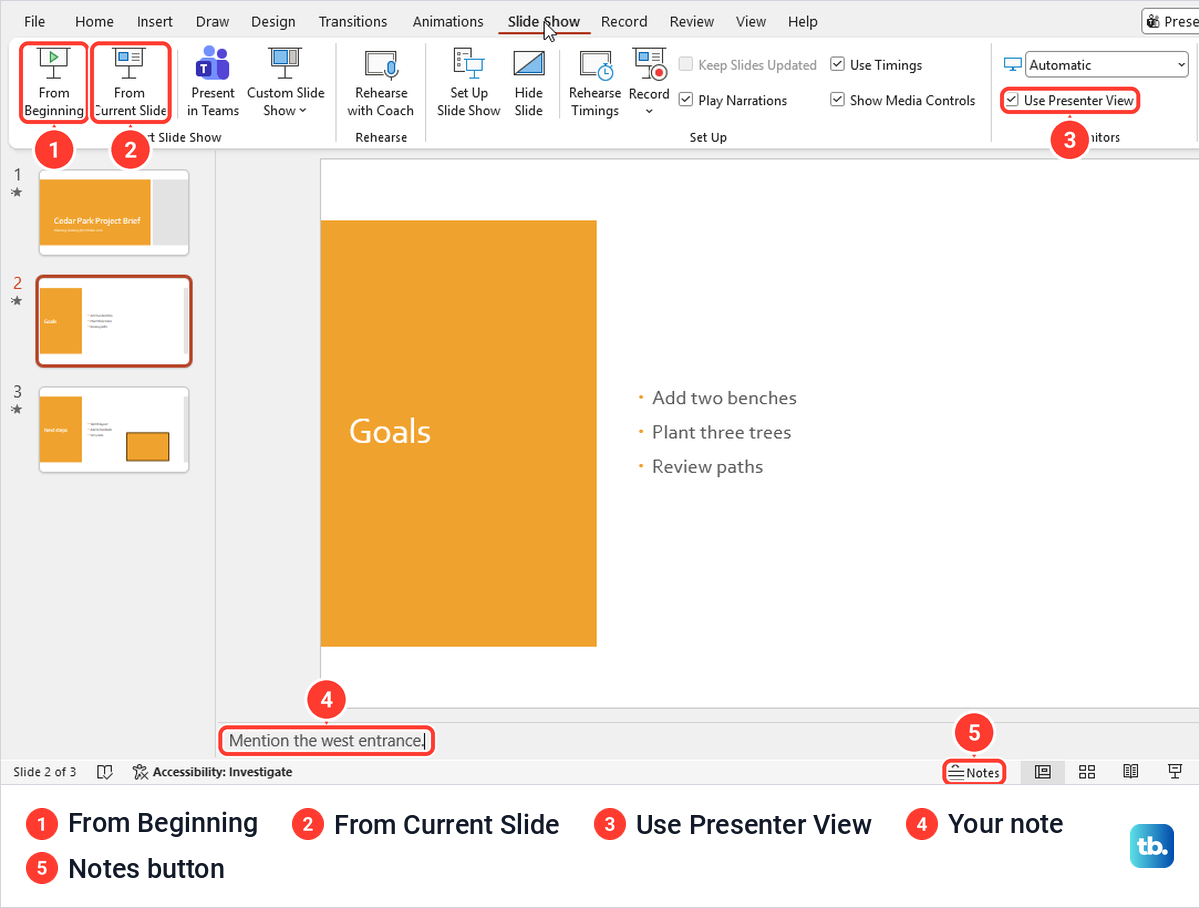Click the bullet 'Add two benches'

pos(724,398)
